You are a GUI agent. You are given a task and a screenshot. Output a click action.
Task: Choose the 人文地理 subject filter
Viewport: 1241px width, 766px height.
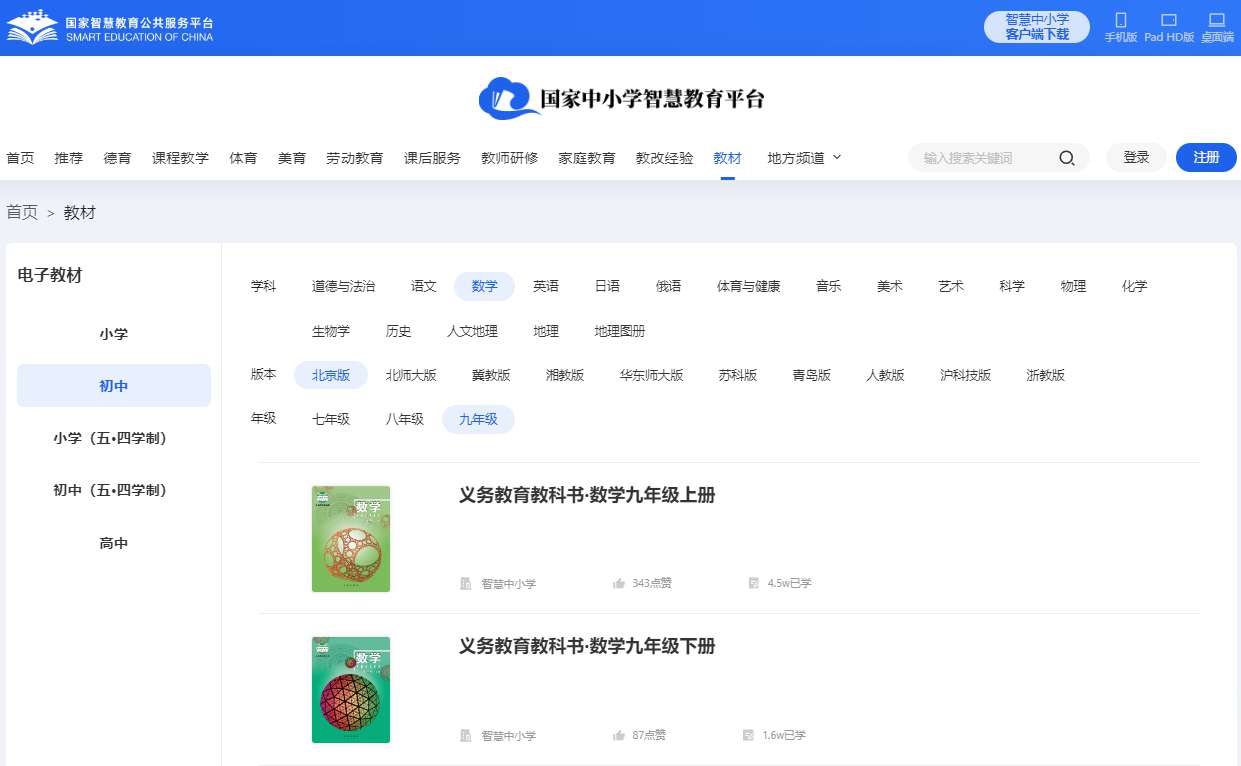click(472, 331)
